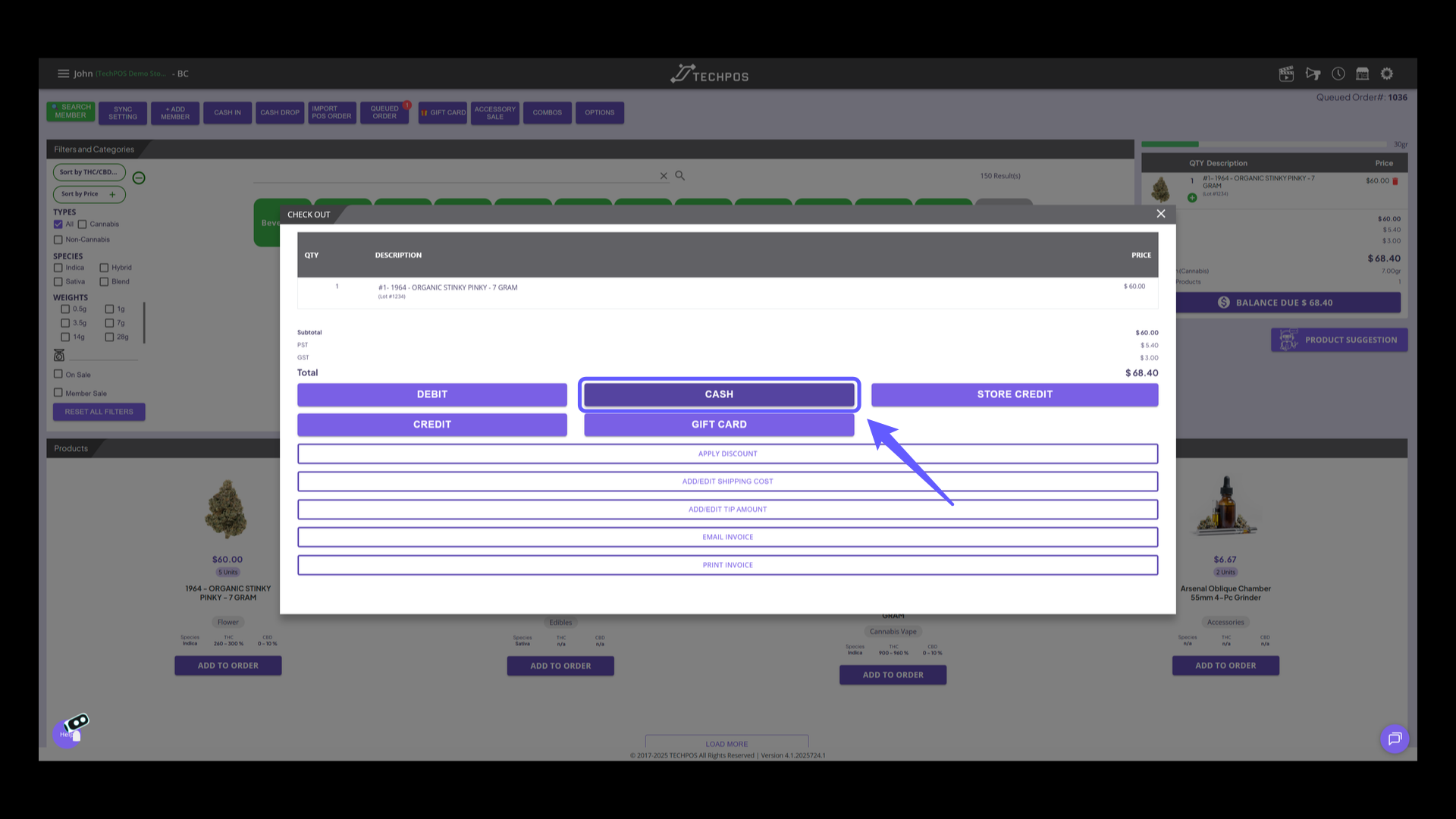This screenshot has height=819, width=1456.
Task: Open the hamburger menu next to John
Action: coord(63,74)
